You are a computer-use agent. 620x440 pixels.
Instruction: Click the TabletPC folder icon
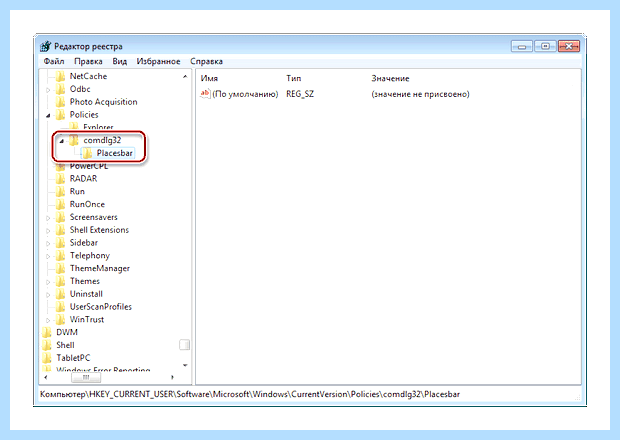47,358
